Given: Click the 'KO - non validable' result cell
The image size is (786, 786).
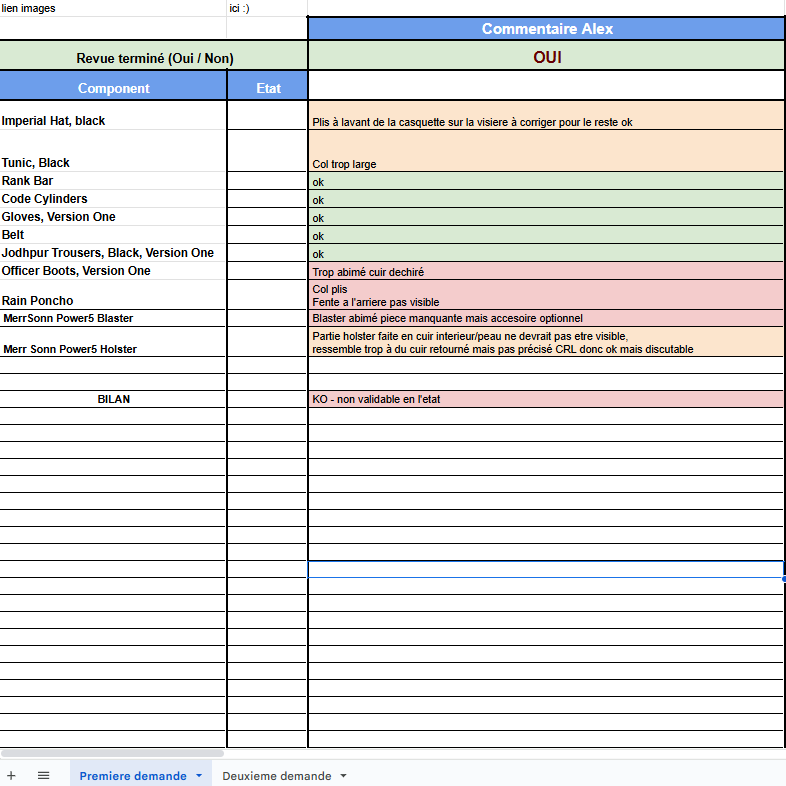Looking at the screenshot, I should 546,399.
